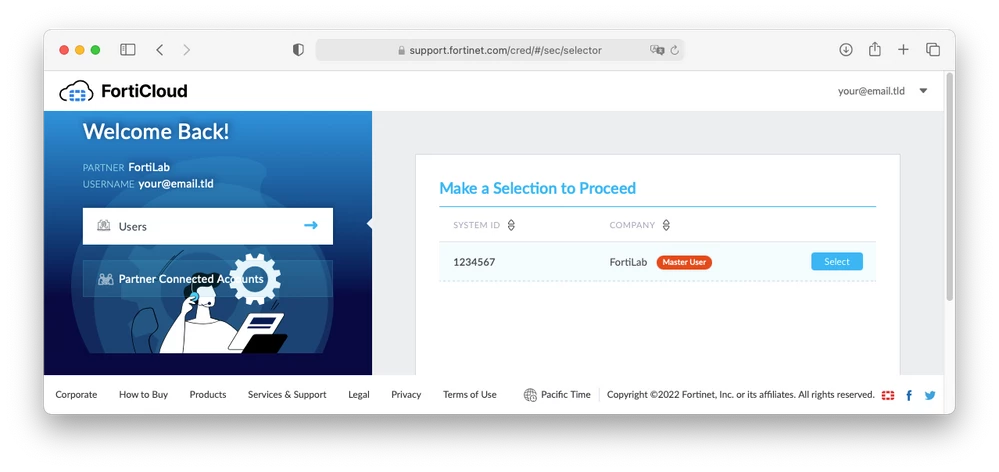The width and height of the screenshot is (999, 472).
Task: Open the Fortinet red logo icon in footer
Action: 888,395
